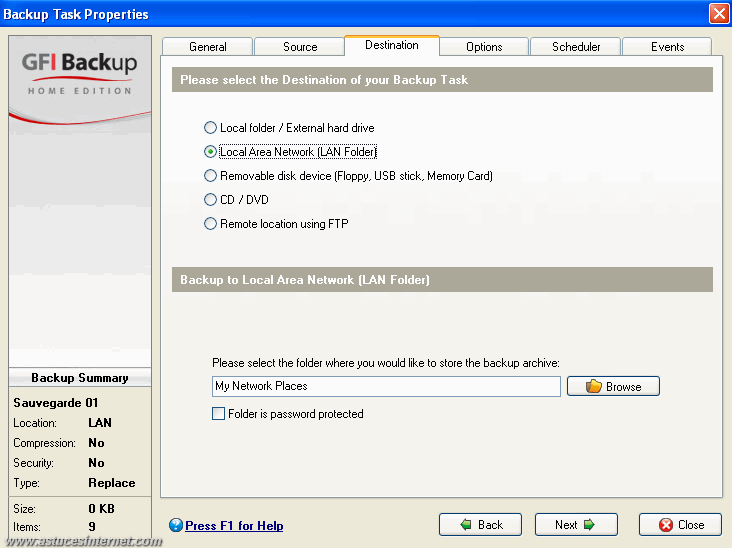Choose Remote location using FTP
The image size is (732, 548).
276,224
